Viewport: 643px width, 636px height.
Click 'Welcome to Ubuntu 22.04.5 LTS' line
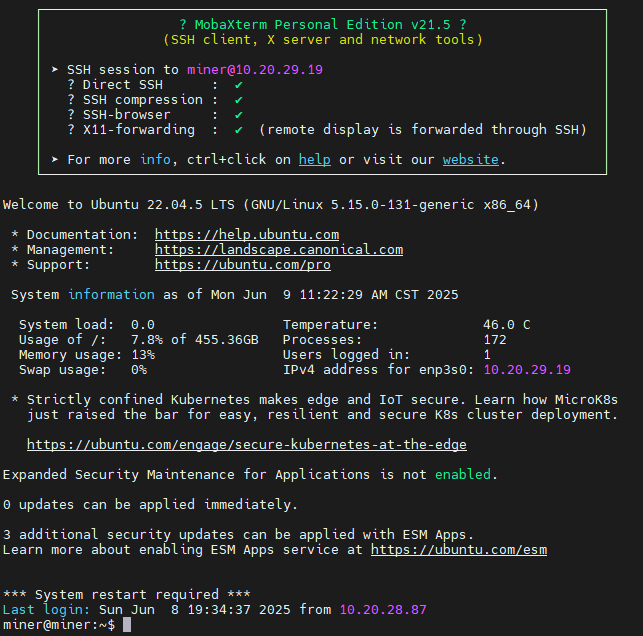271,205
